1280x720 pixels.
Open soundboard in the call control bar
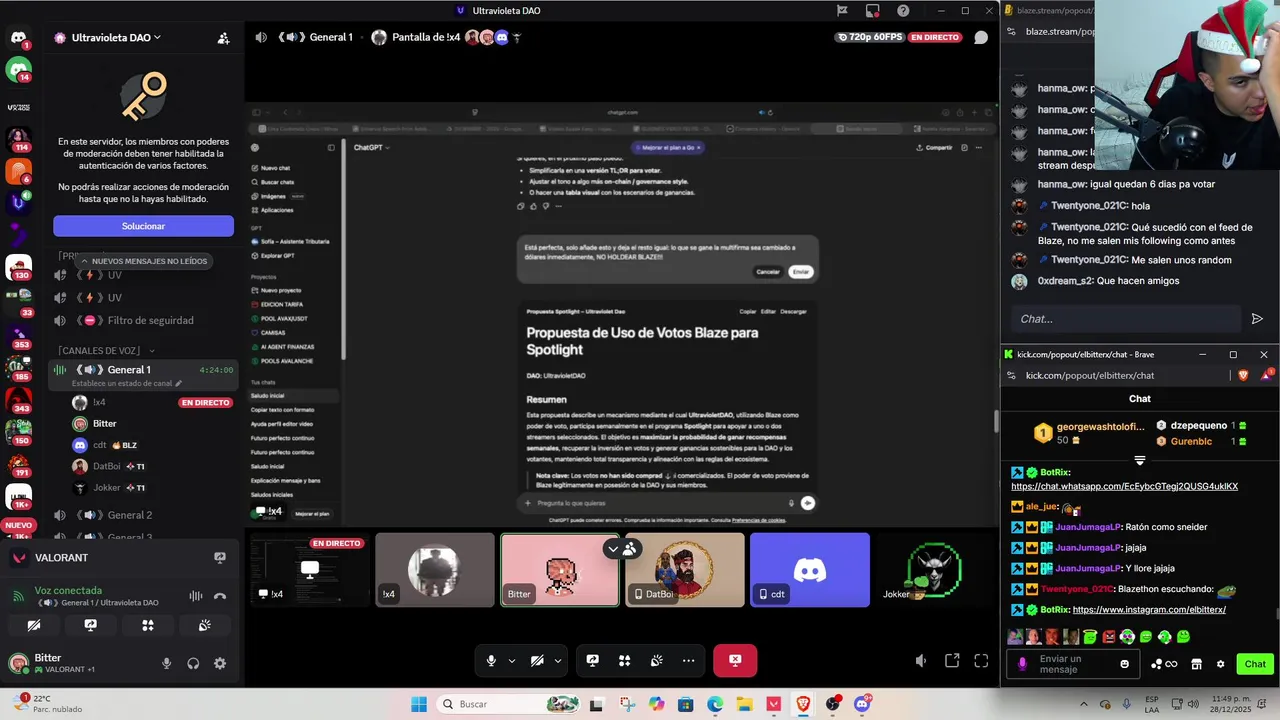click(x=657, y=660)
